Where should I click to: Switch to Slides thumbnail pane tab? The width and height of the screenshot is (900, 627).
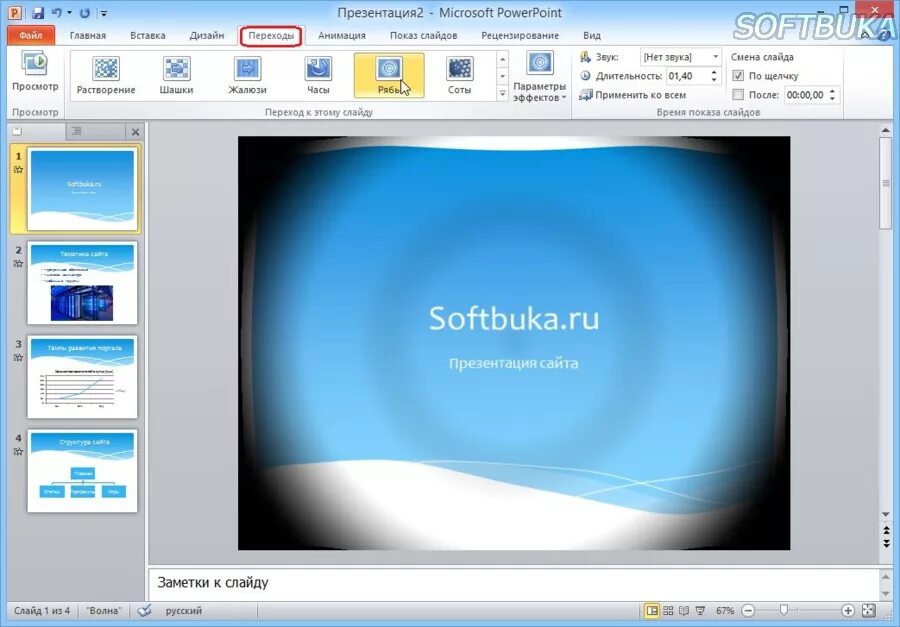point(37,131)
